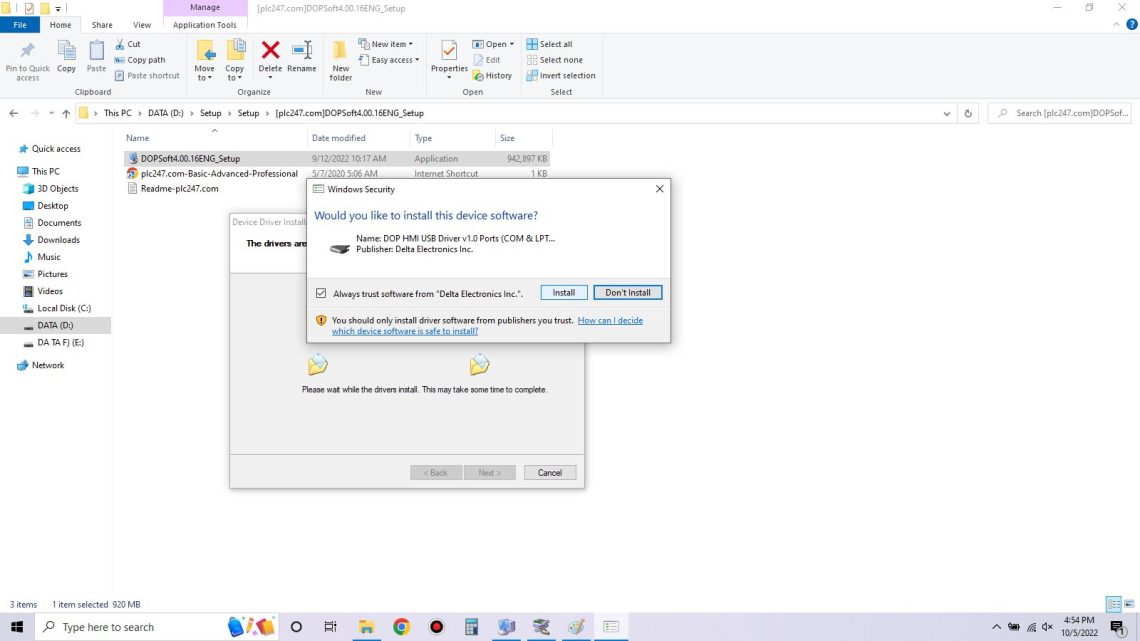This screenshot has width=1140, height=641.
Task: Open Task View from taskbar
Action: click(x=330, y=626)
